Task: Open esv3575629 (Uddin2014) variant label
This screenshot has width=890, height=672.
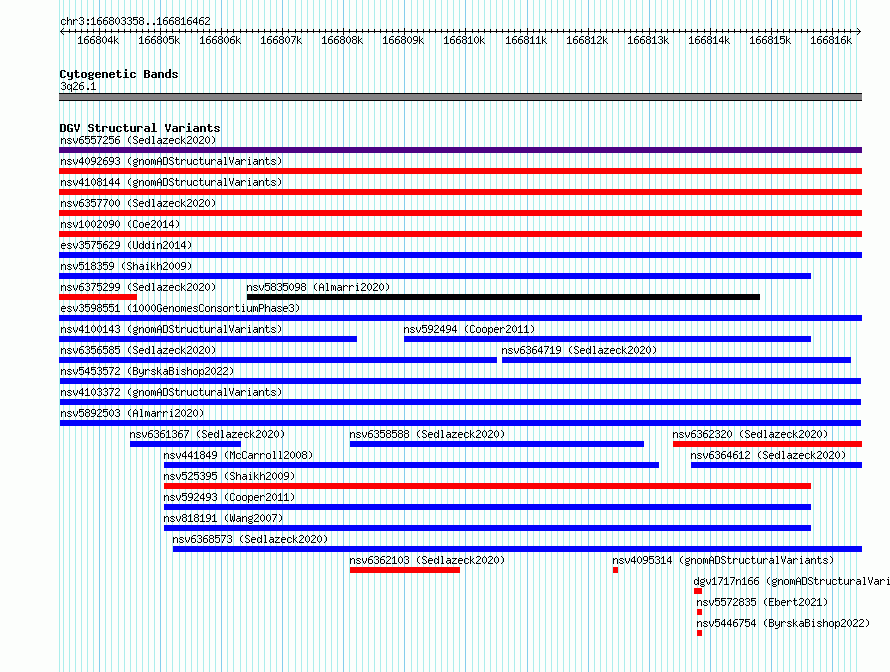Action: (x=126, y=245)
